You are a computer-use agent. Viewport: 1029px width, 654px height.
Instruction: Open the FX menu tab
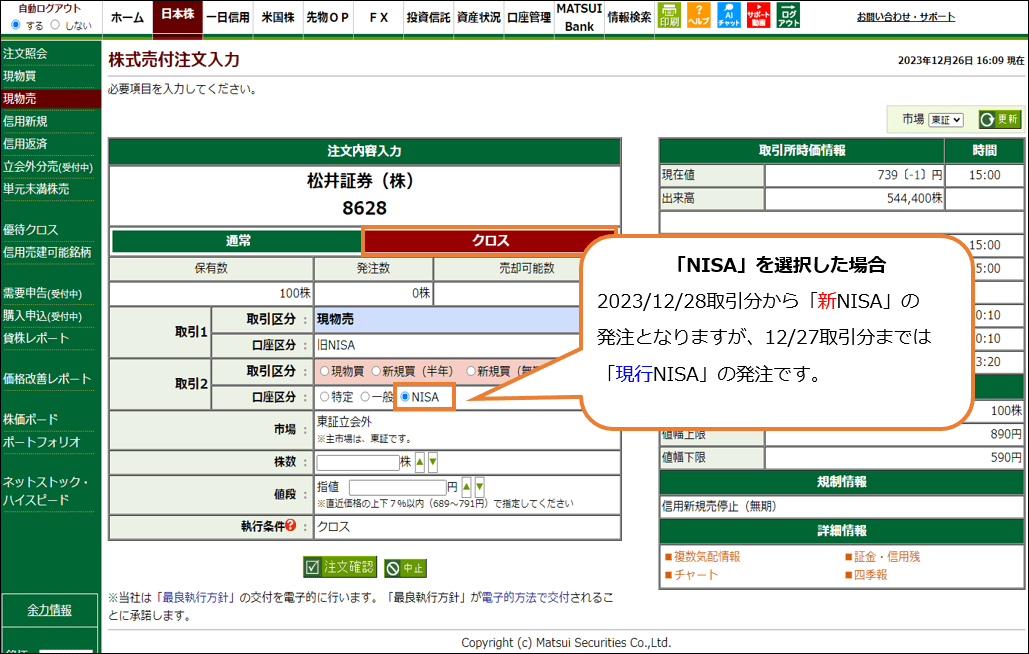(x=378, y=18)
